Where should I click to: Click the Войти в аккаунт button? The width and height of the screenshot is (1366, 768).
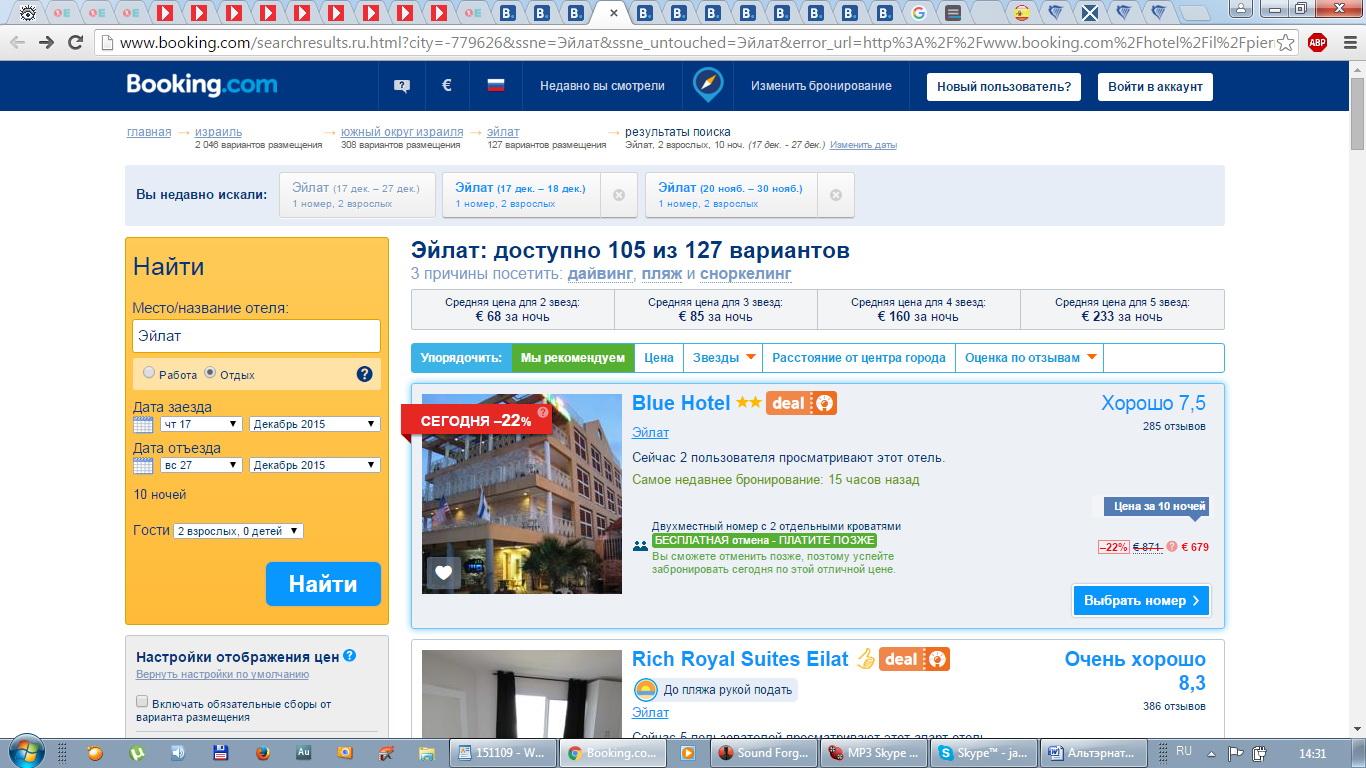click(1155, 87)
